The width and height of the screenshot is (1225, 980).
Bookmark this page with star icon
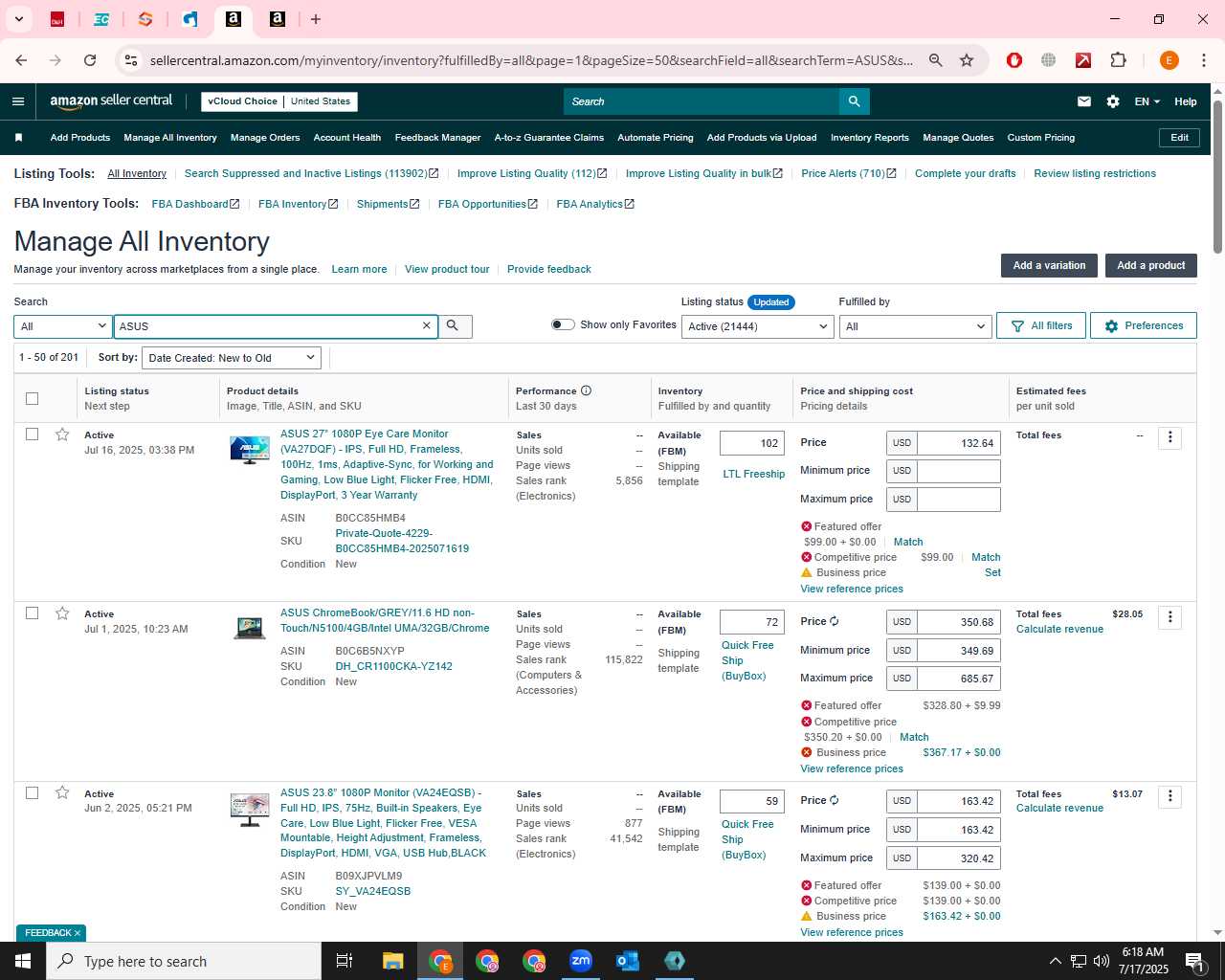click(967, 60)
